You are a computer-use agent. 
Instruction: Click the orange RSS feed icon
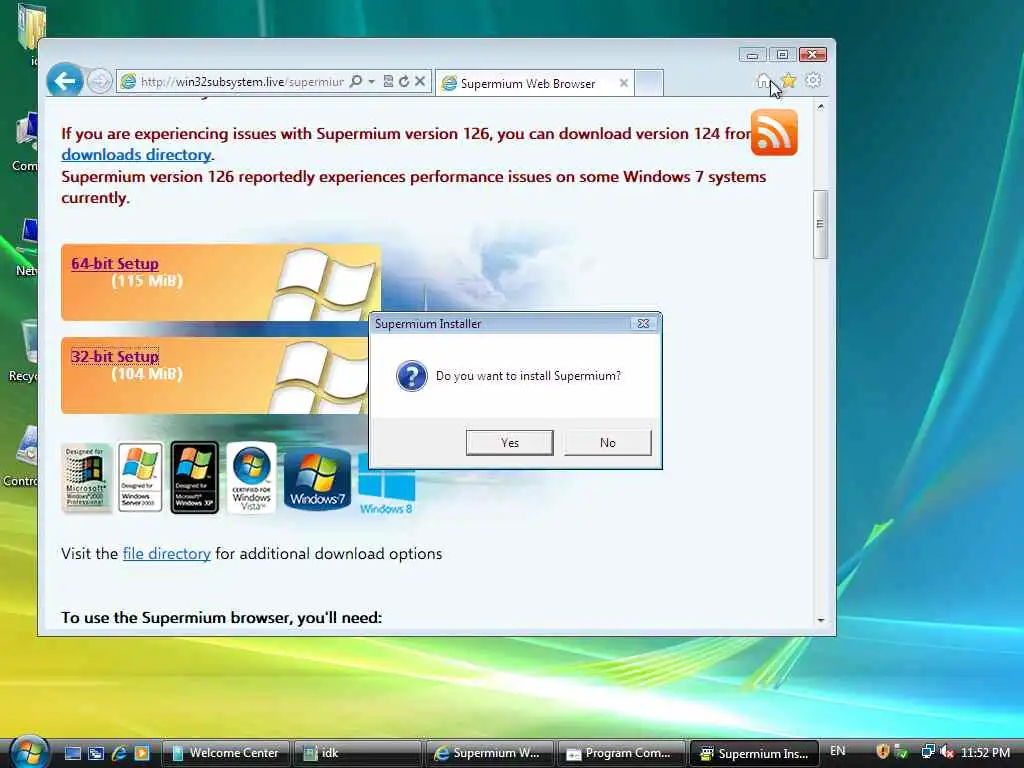[774, 133]
